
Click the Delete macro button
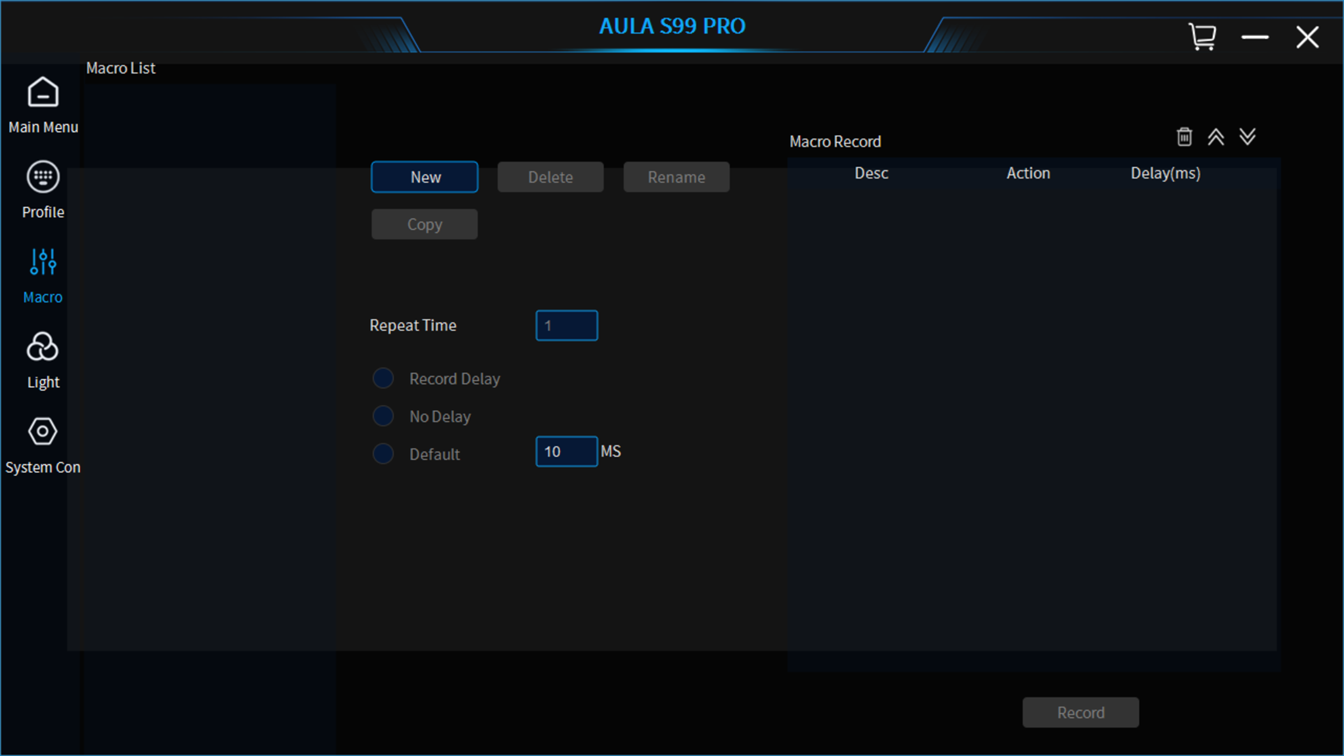tap(550, 177)
